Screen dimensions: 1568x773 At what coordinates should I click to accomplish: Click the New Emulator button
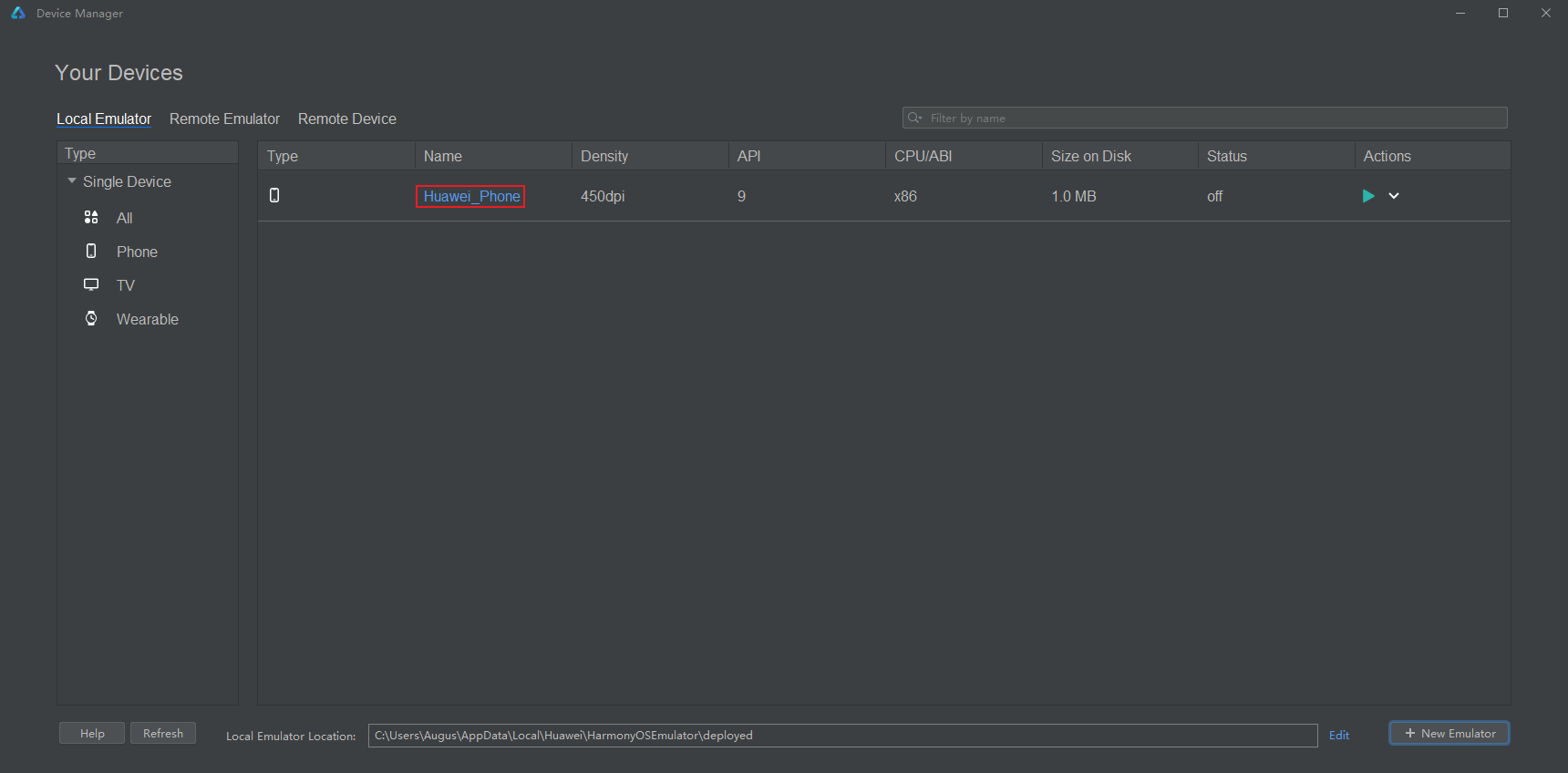point(1449,733)
